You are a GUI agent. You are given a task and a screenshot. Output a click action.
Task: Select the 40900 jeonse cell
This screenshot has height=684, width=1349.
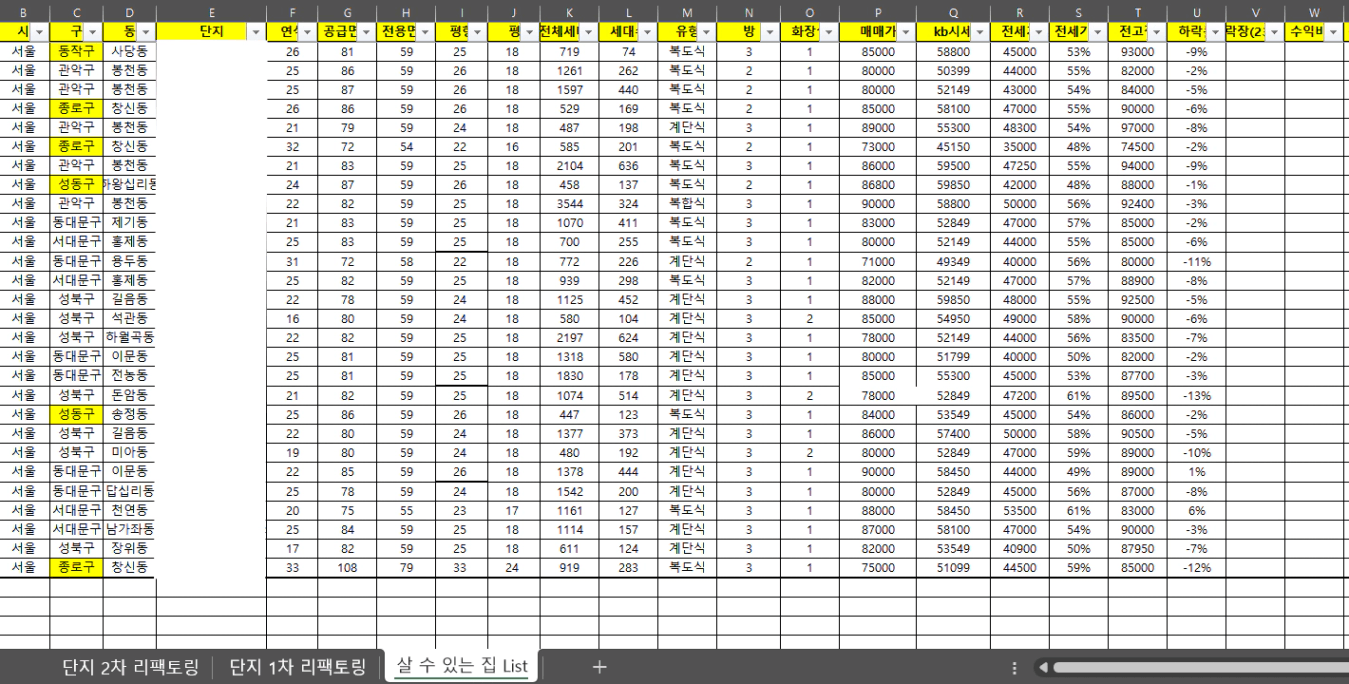[1020, 547]
